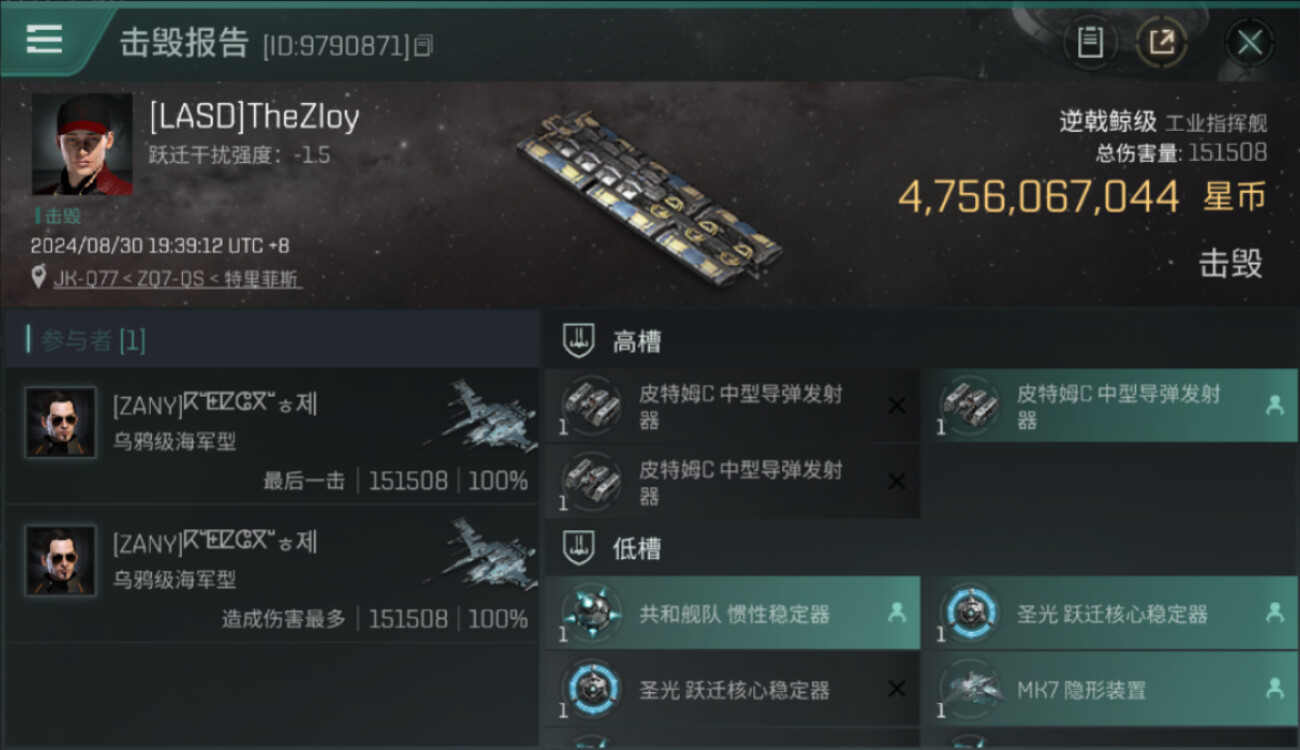This screenshot has height=750, width=1300.
Task: Open last-hit attacker's portrait
Action: (61, 422)
